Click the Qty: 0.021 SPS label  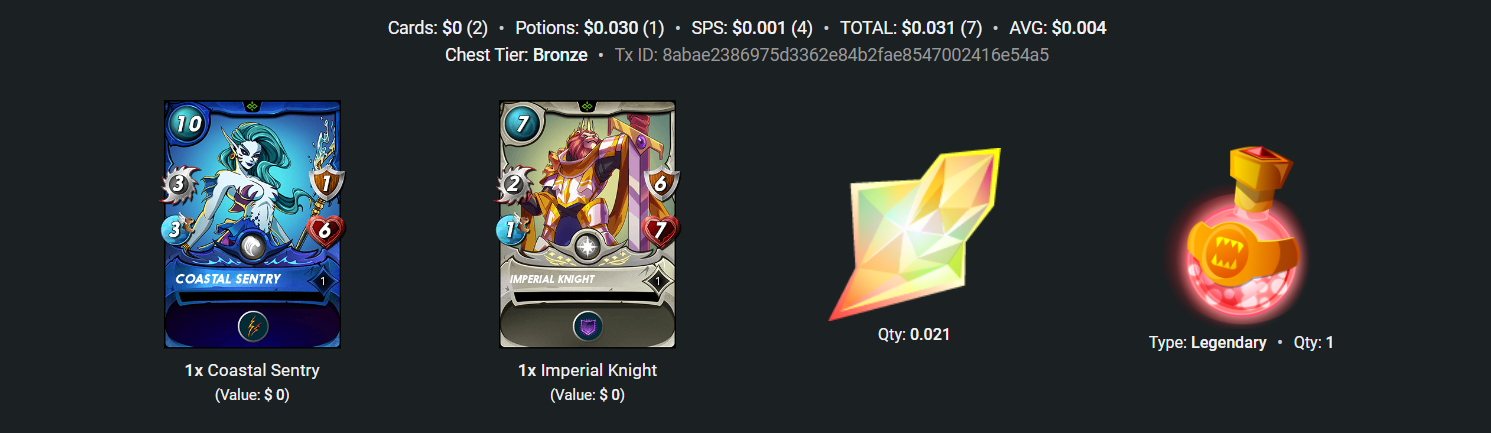(x=914, y=334)
